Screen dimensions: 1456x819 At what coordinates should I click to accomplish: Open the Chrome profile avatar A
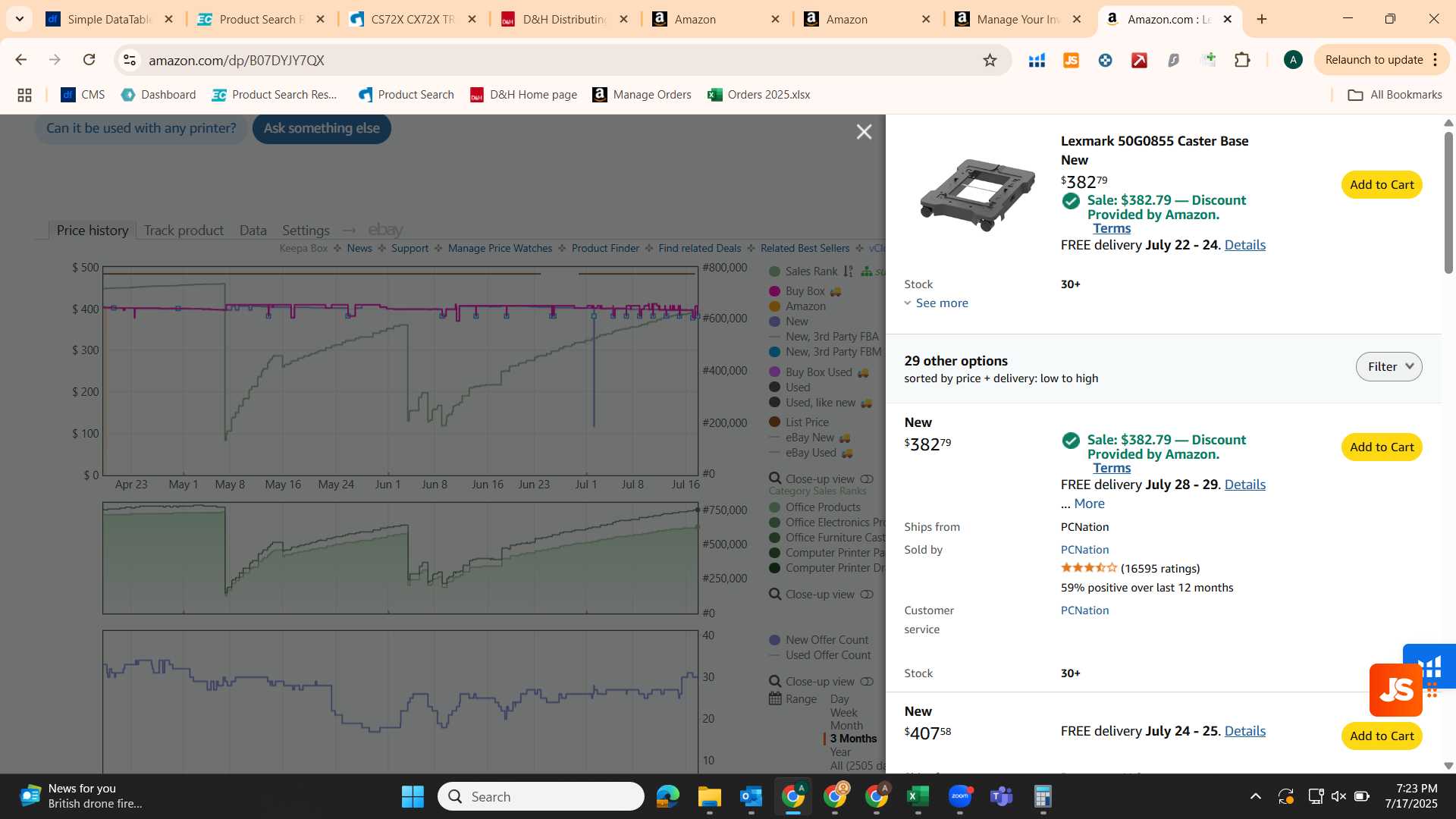tap(1293, 60)
